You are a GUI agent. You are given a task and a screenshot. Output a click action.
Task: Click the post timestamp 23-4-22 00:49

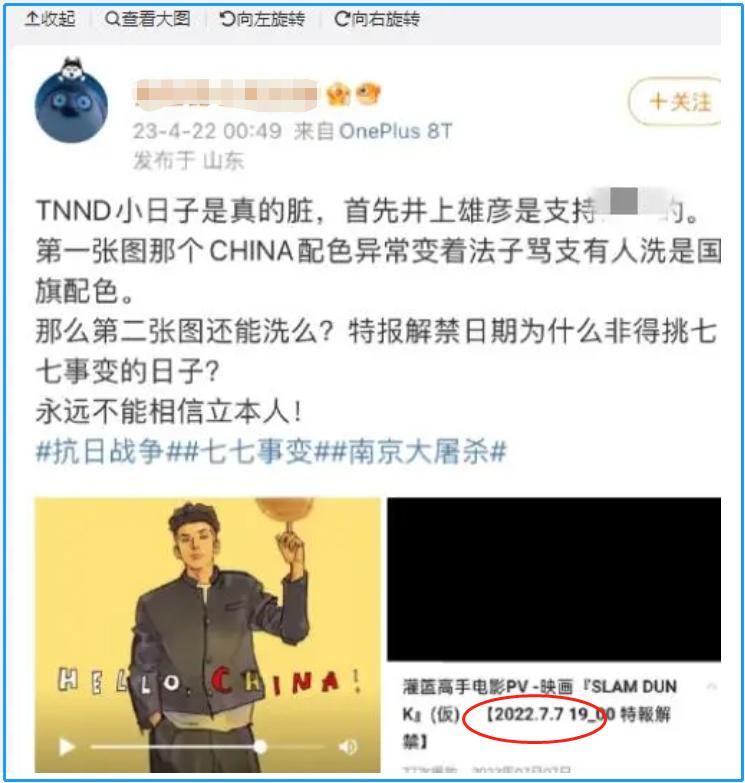(x=207, y=131)
